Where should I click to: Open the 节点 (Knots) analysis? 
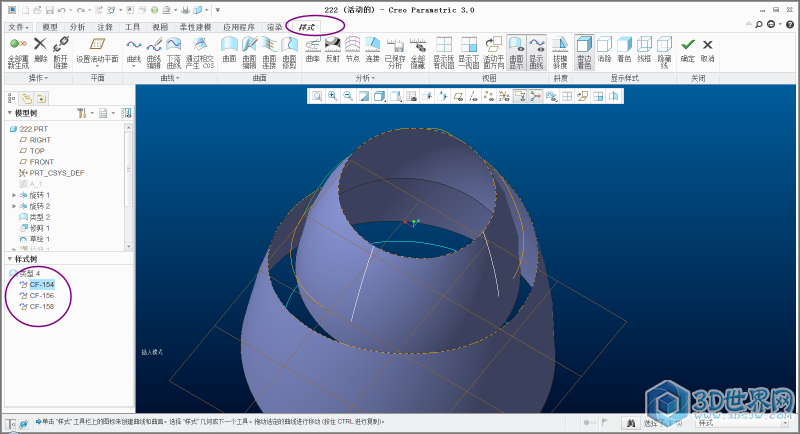[353, 44]
